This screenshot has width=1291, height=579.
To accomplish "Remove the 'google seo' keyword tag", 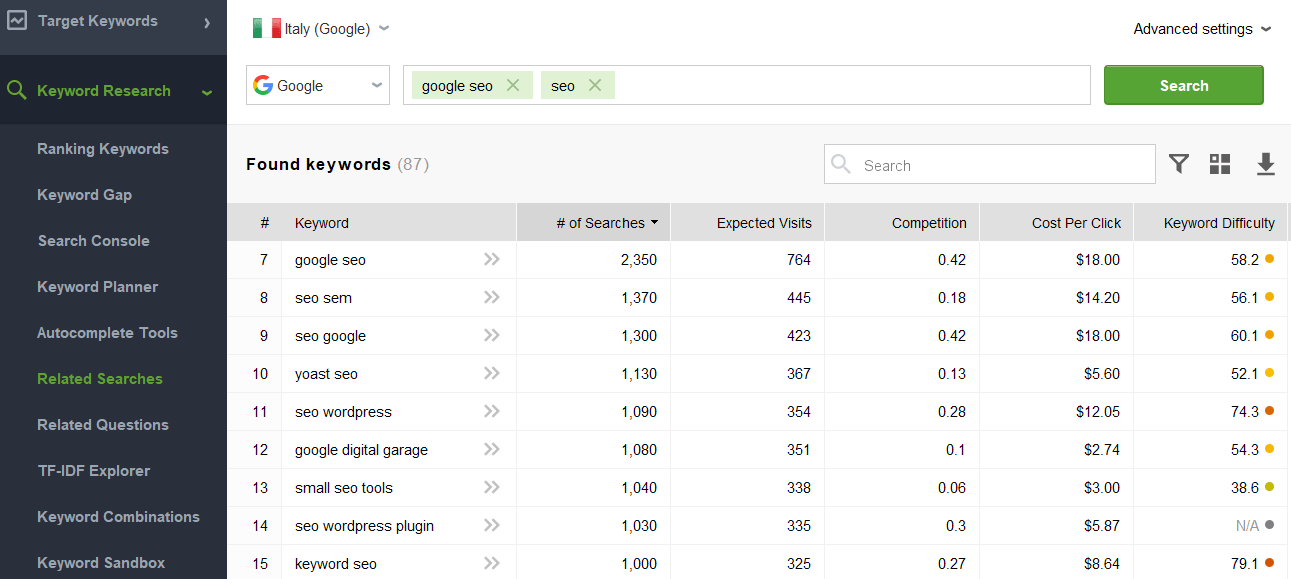I will pos(513,85).
